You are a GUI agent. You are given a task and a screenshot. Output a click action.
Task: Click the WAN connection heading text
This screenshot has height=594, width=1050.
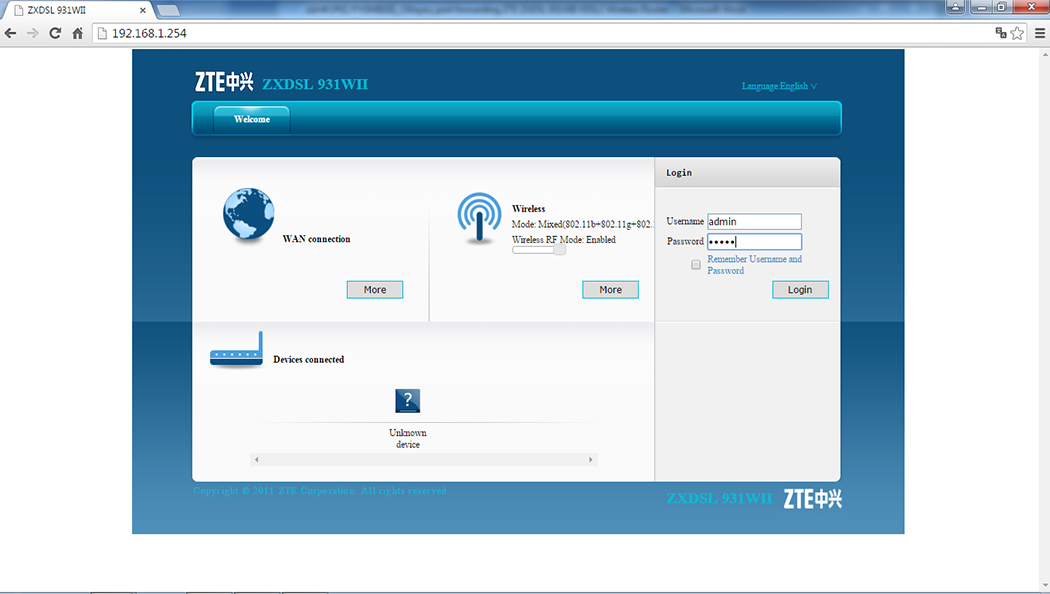[316, 239]
